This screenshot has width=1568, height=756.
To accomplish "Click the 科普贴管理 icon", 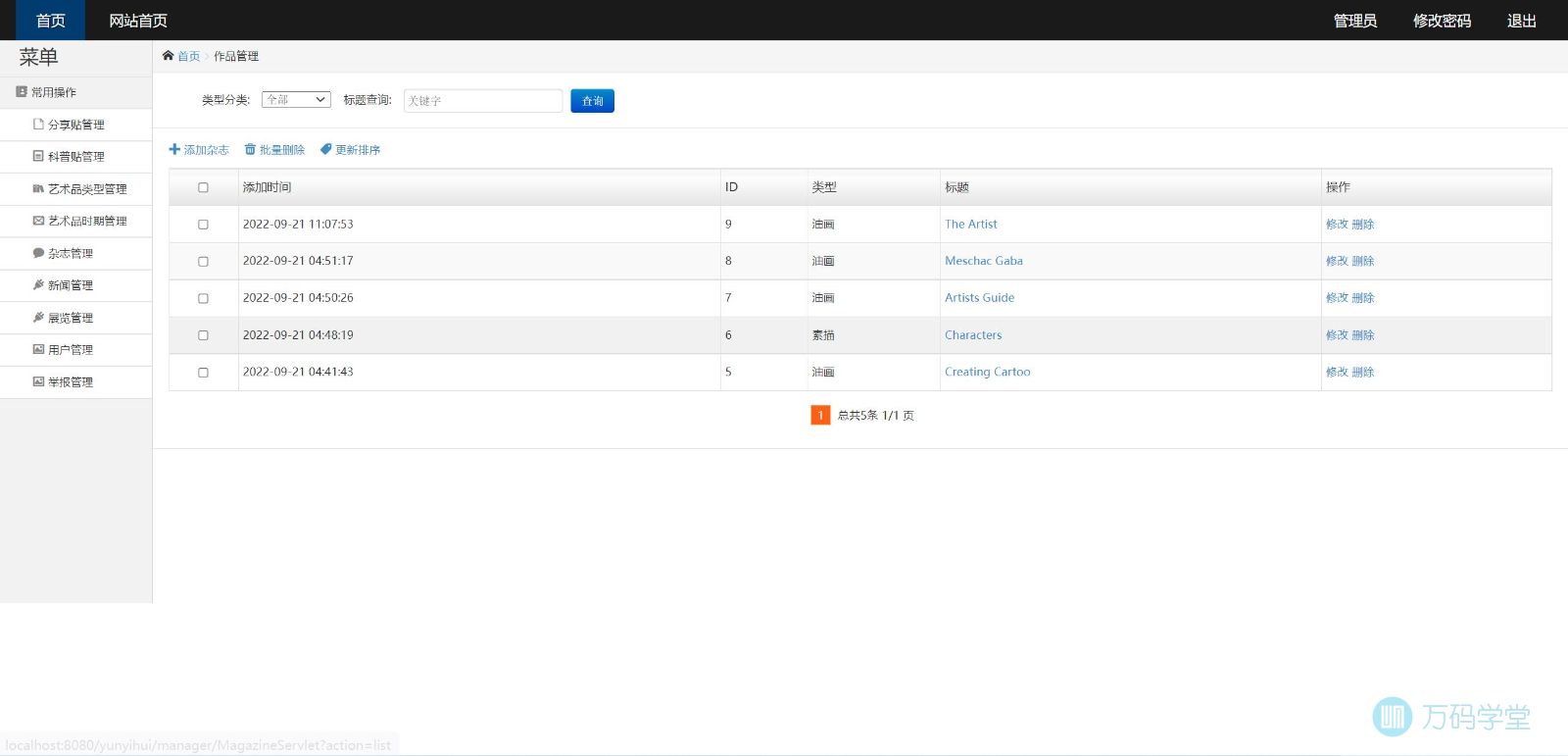I will pyautogui.click(x=38, y=156).
